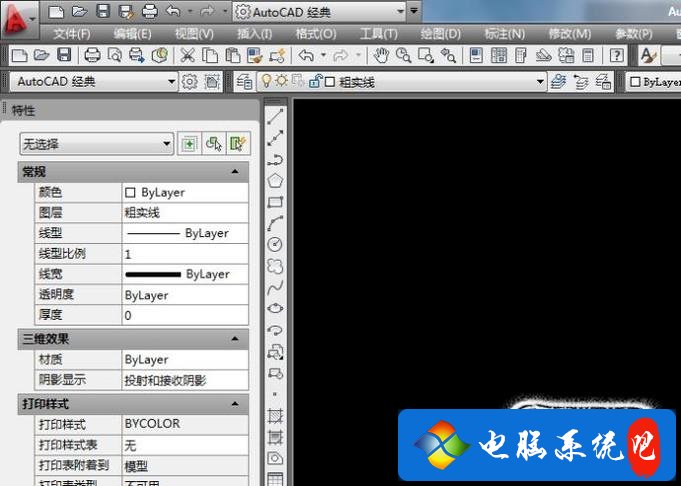Open the AutoCAD 经典 workspace dropdown in Workspaces toolbar

pos(94,82)
